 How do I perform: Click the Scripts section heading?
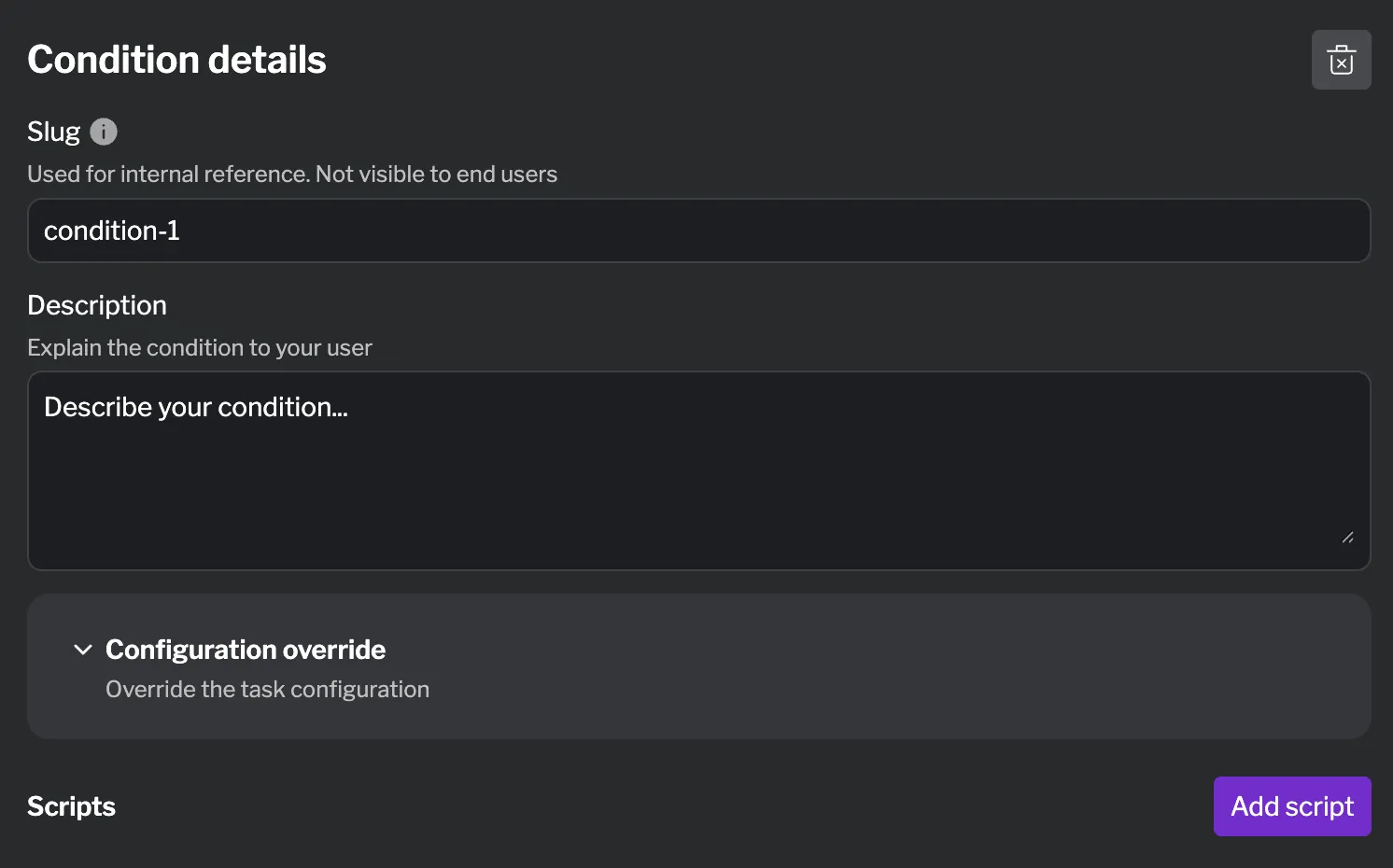point(71,806)
